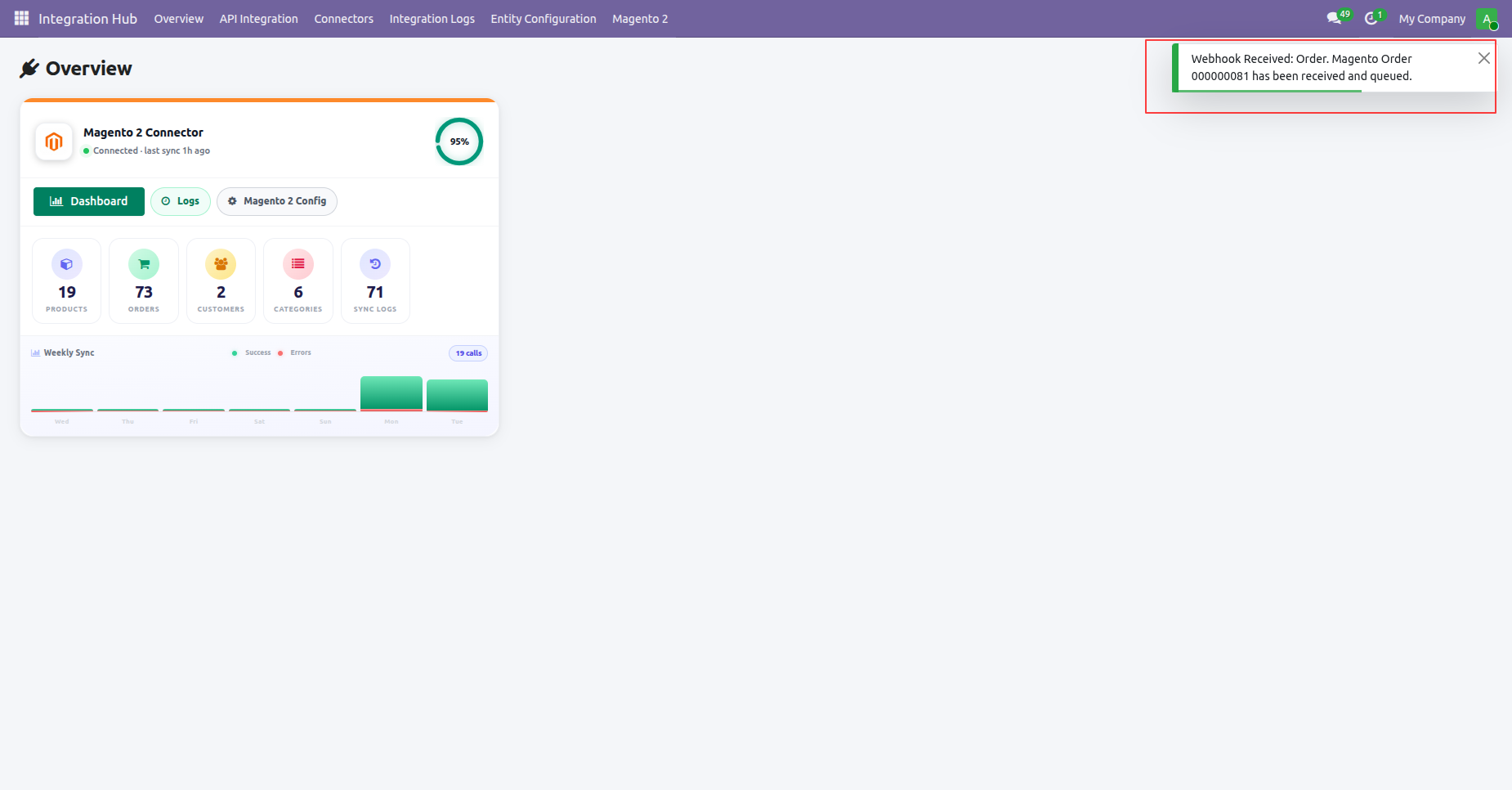Click the Connected last sync status text
Viewport: 1512px width, 790px height.
point(151,150)
